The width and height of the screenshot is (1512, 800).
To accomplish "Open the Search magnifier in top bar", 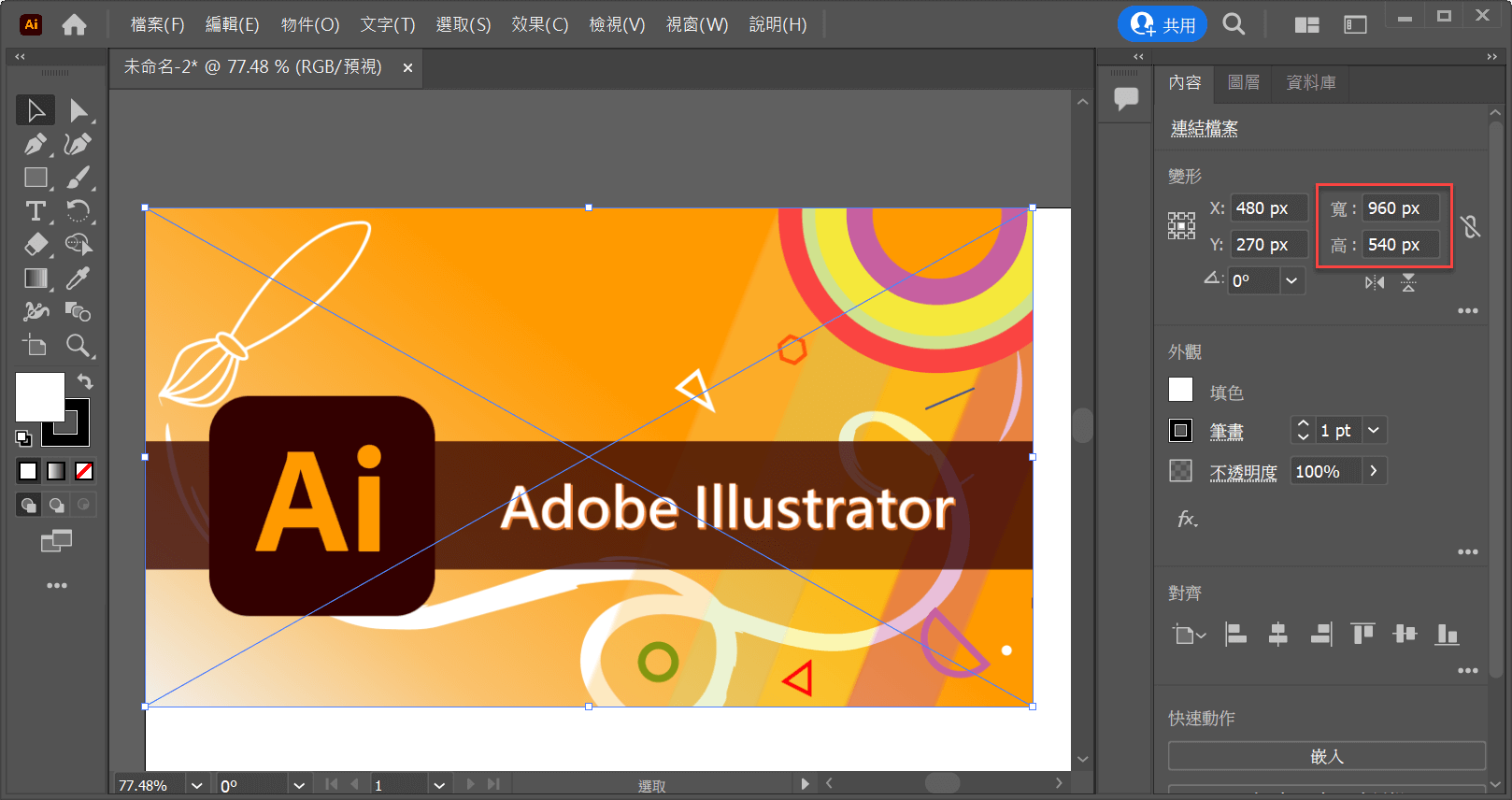I will click(1234, 24).
